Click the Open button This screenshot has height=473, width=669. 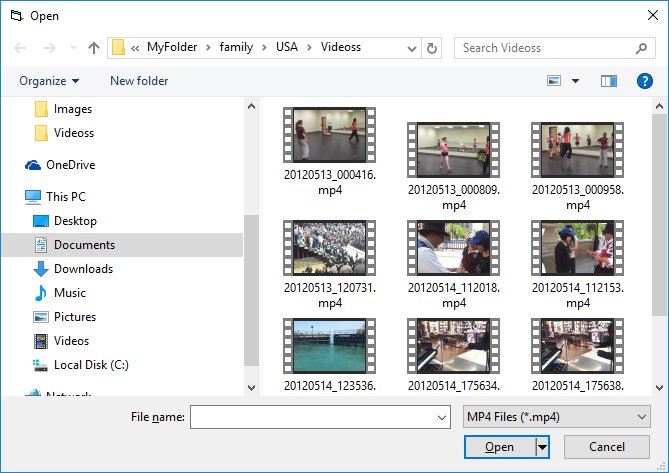(x=500, y=447)
